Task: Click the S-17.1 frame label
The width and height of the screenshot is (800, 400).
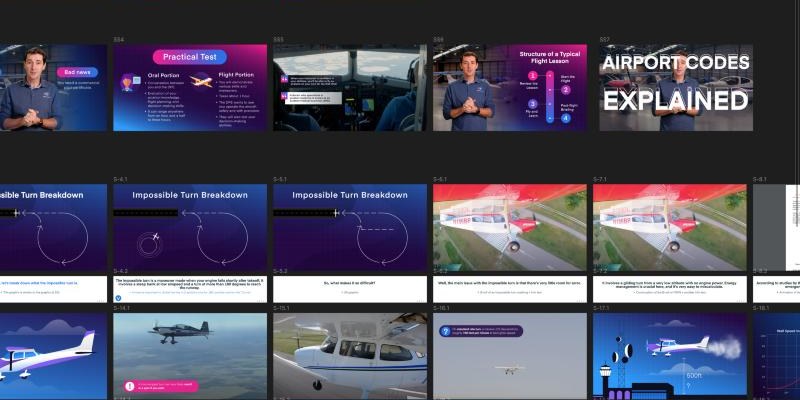Action: 602,308
